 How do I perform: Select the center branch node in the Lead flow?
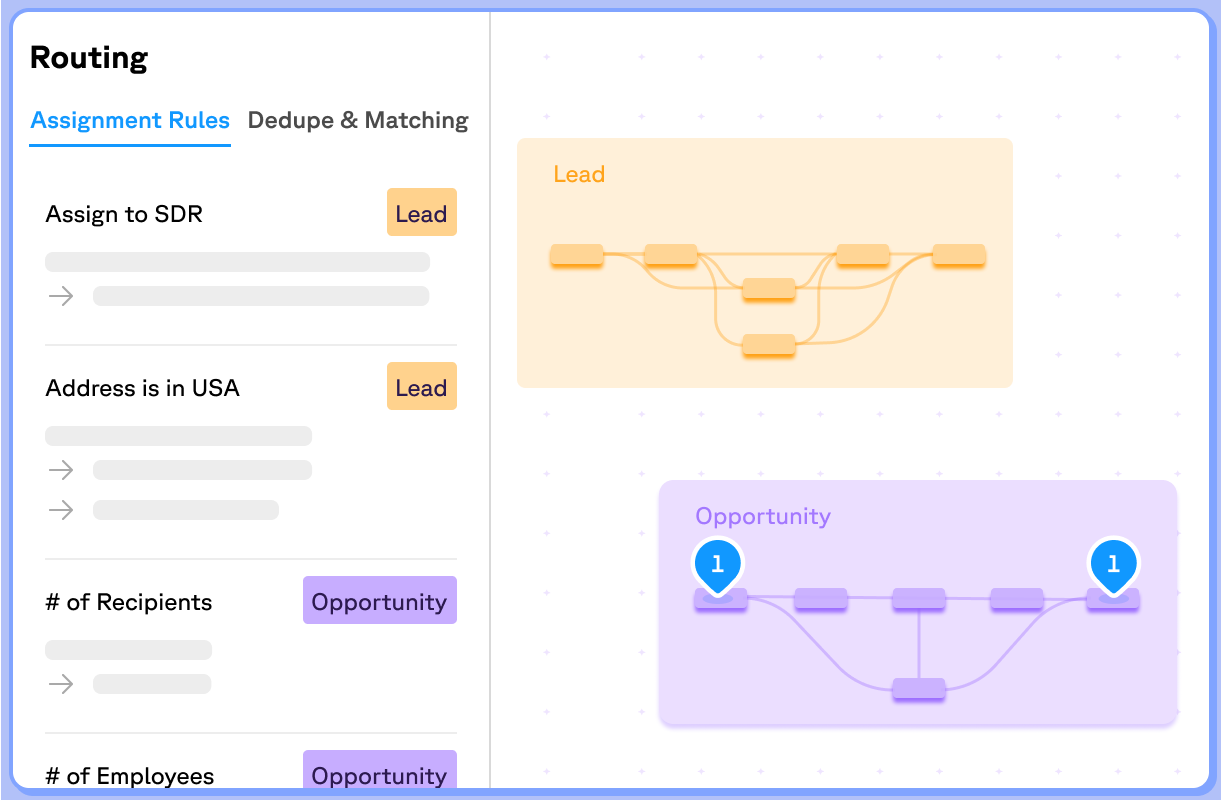[768, 291]
